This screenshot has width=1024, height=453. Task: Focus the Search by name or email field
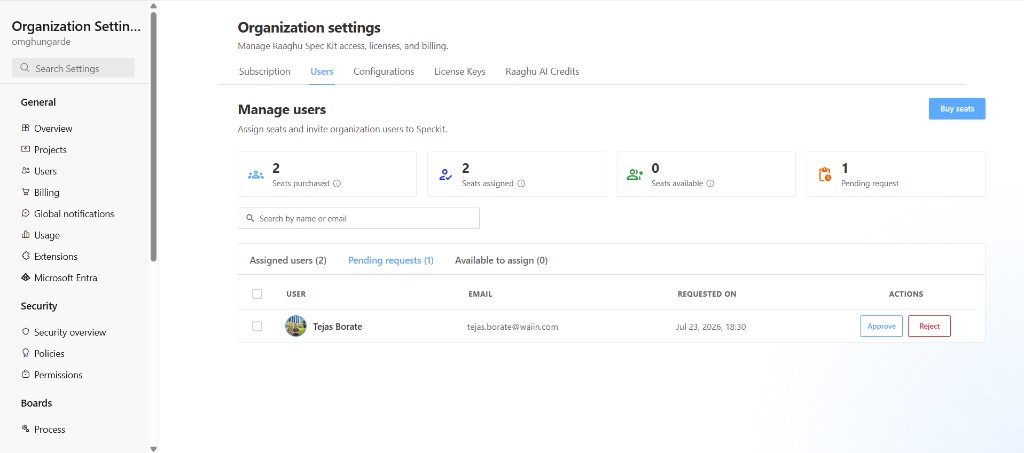(x=359, y=218)
